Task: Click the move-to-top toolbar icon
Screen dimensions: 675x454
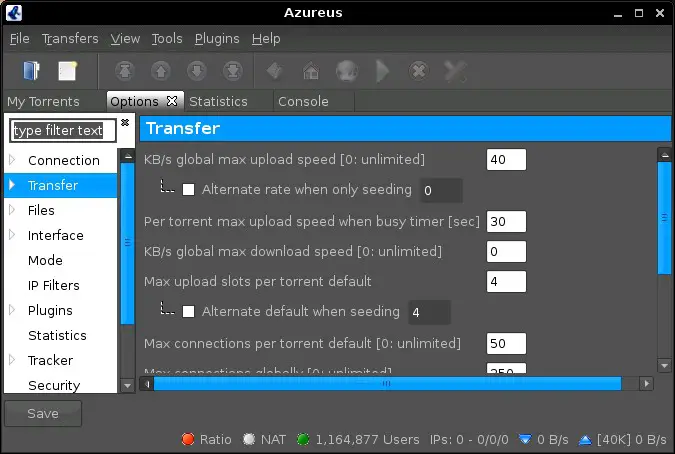Action: pos(125,71)
